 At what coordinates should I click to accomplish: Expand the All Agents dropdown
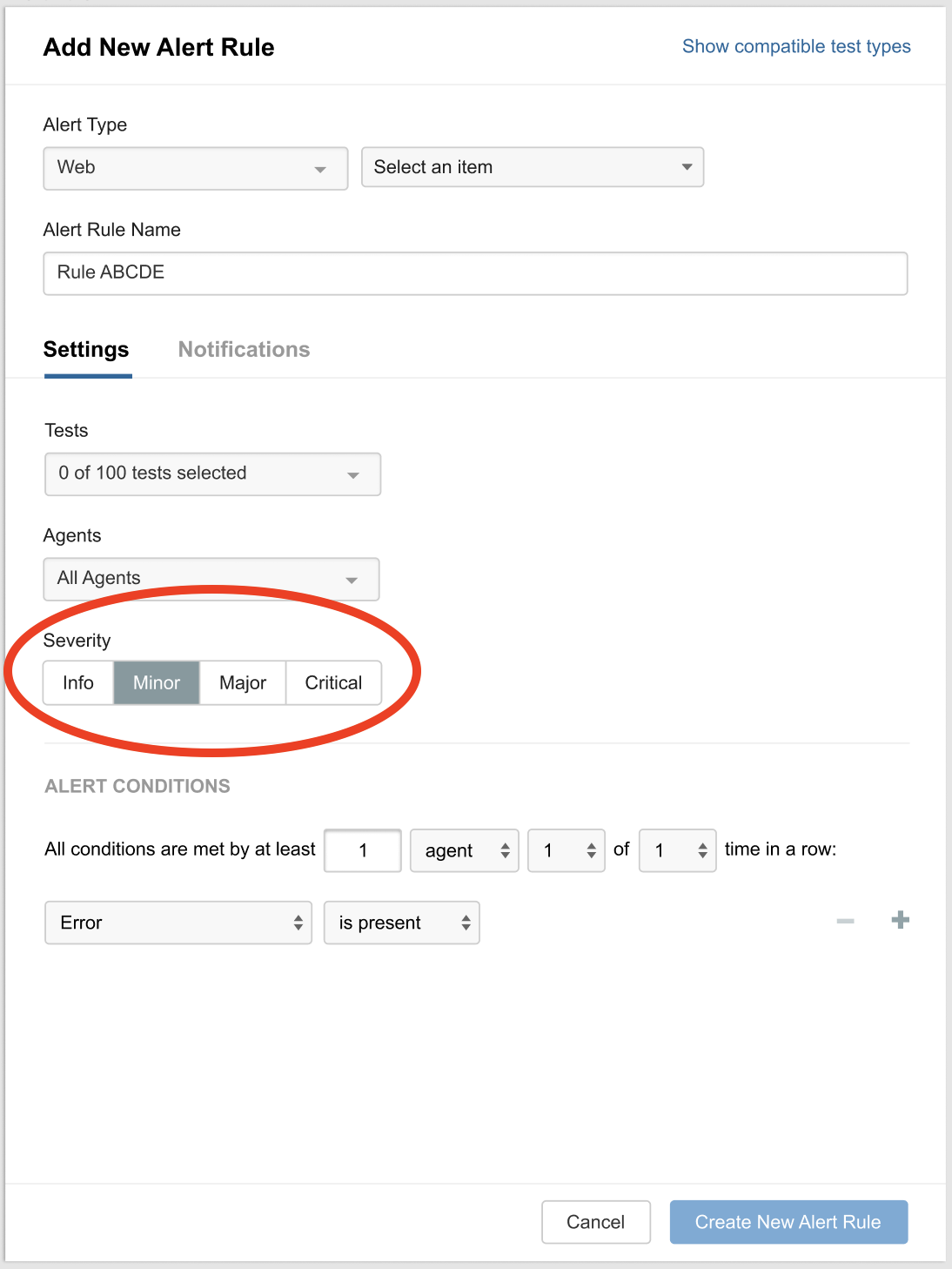tap(211, 579)
